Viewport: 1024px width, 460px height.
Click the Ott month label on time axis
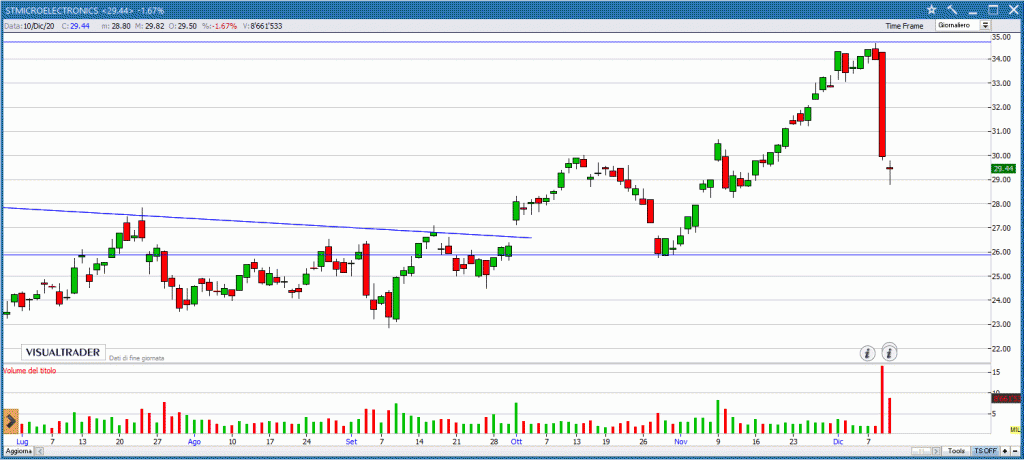tap(517, 441)
